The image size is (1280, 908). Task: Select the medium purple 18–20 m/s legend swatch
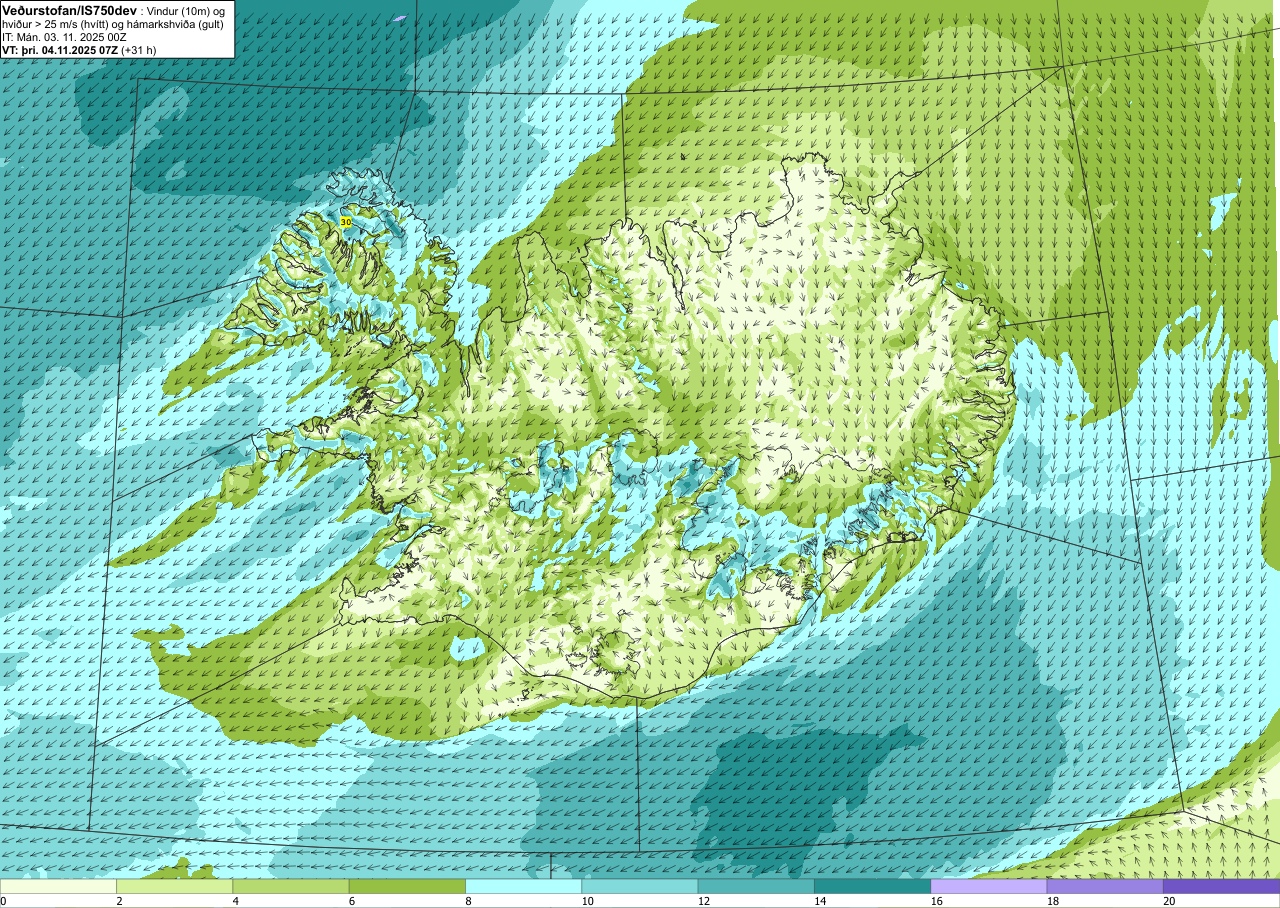[1105, 886]
